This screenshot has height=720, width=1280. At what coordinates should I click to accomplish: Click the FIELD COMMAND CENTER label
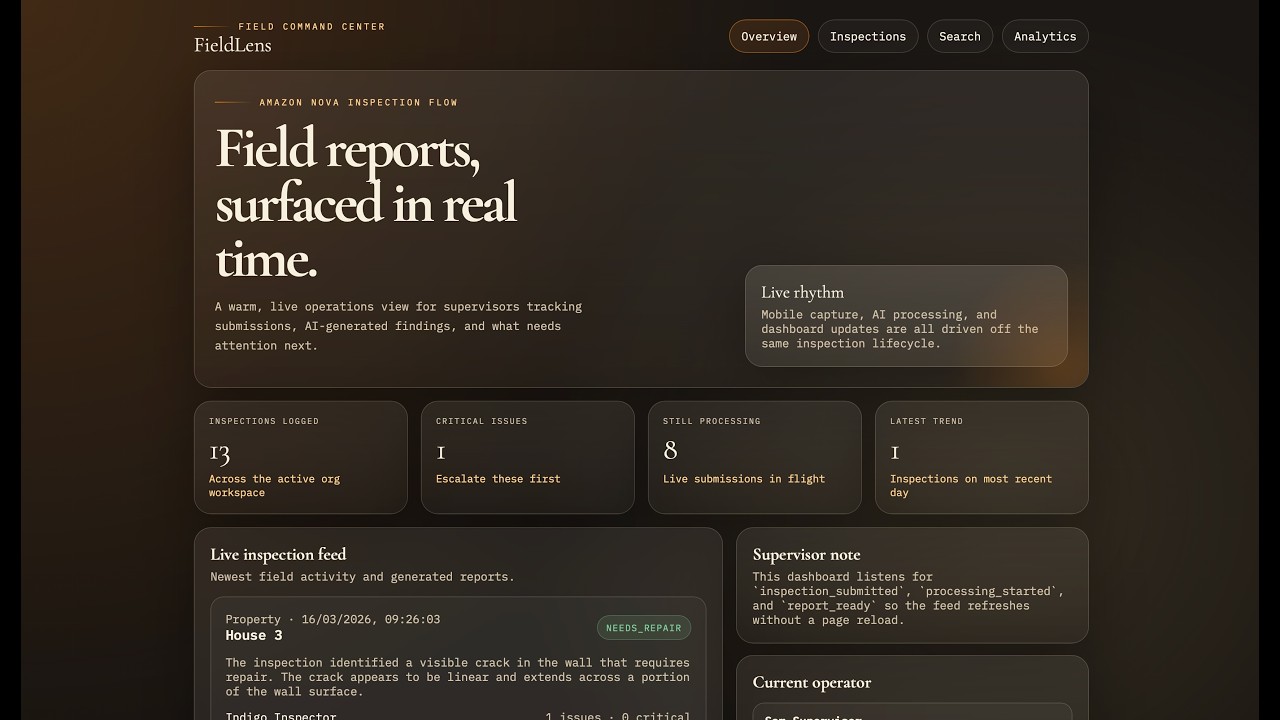pyautogui.click(x=312, y=27)
